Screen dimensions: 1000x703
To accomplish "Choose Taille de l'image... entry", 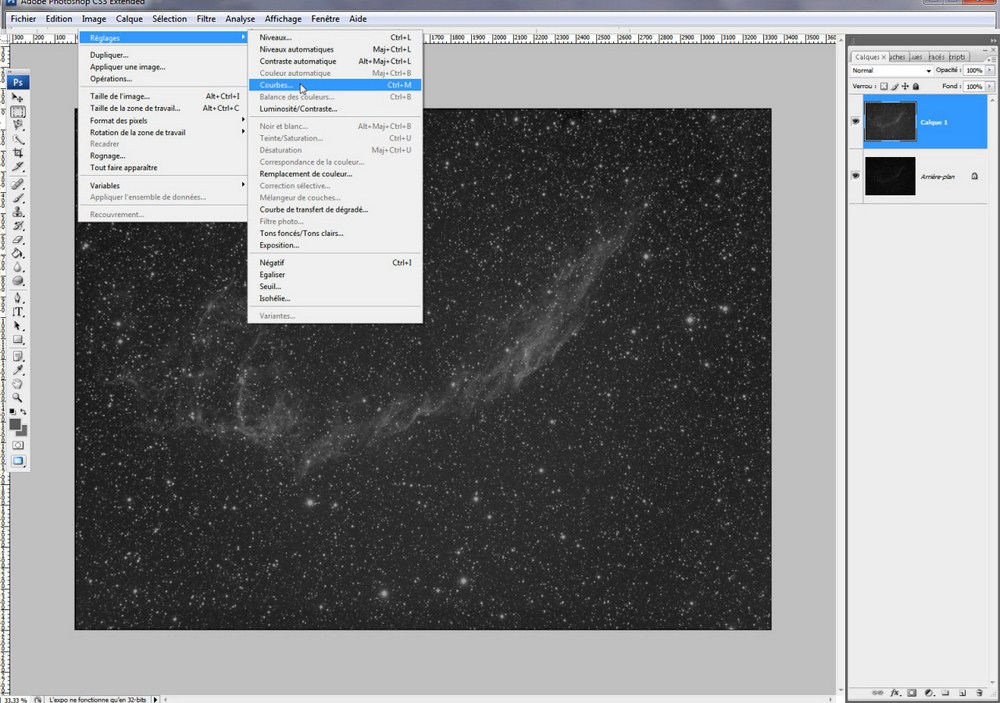I will click(163, 96).
